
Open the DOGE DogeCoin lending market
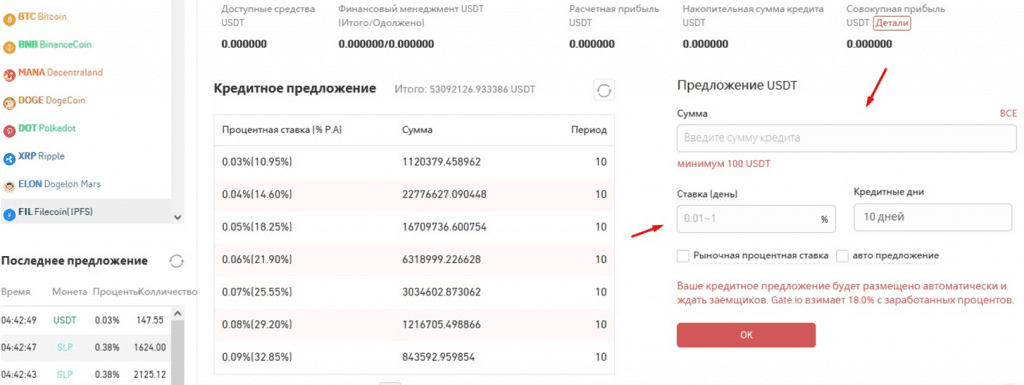[52, 100]
